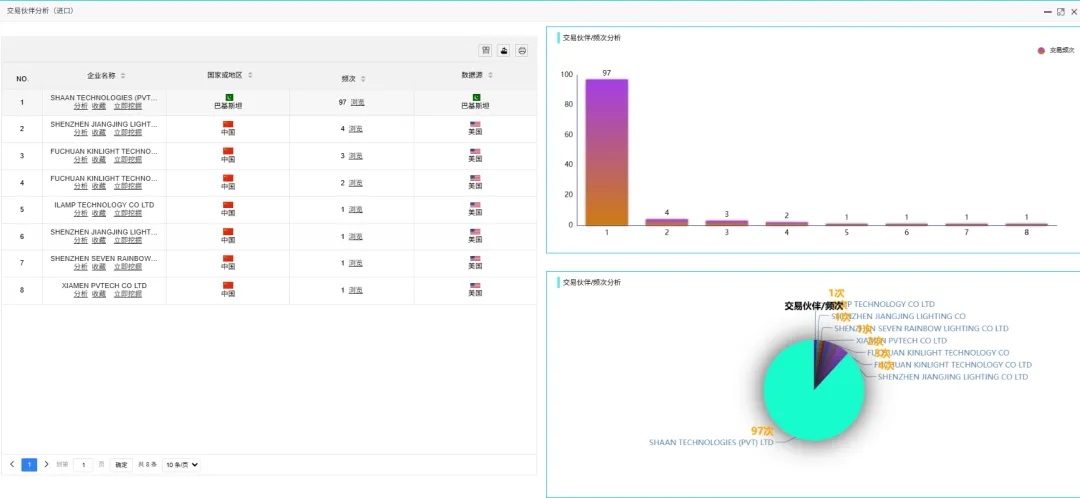The width and height of the screenshot is (1080, 498).
Task: Click XIAMEN PVTECH CO LTD company name in table
Action: (x=104, y=285)
